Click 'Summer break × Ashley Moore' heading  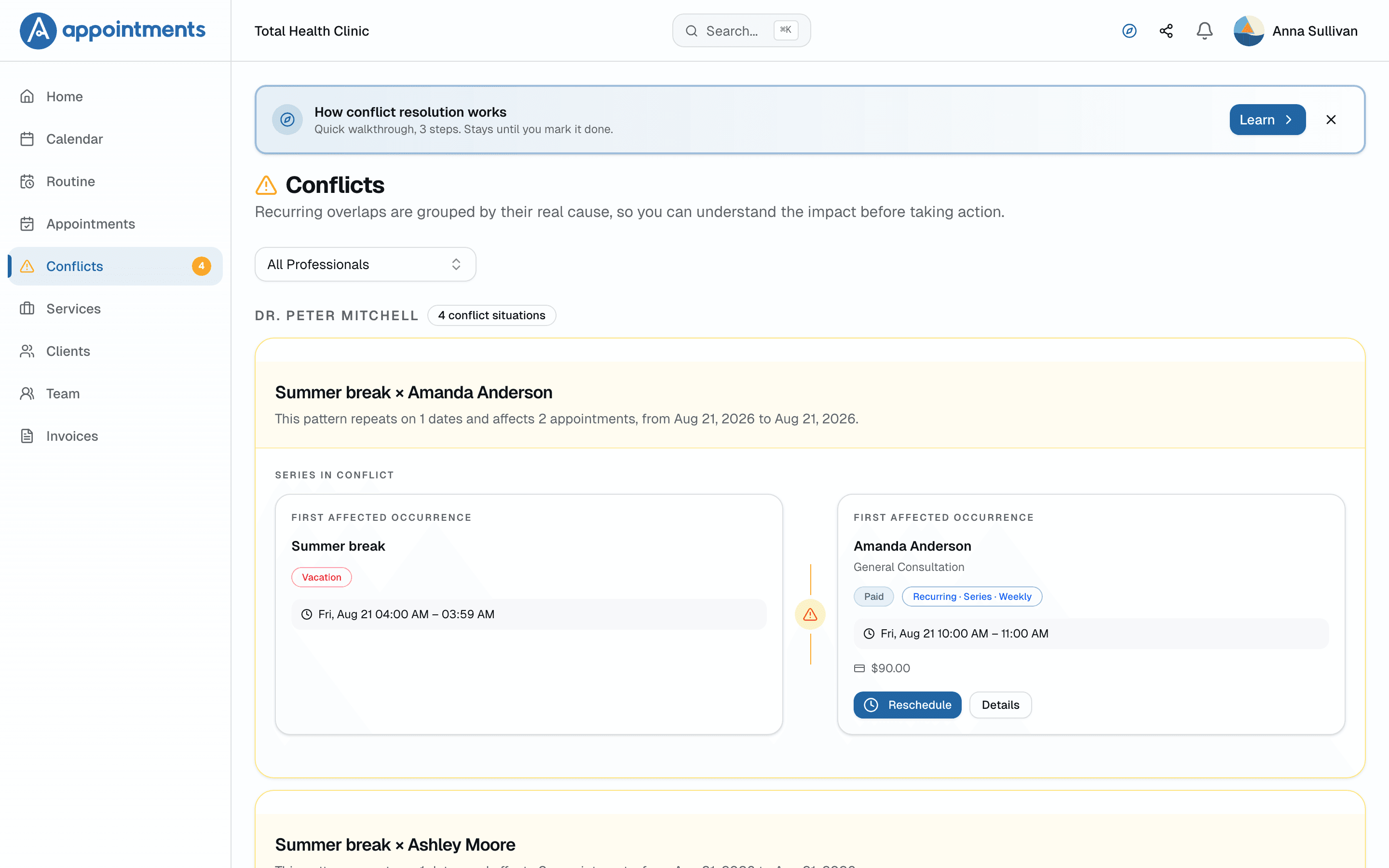click(x=395, y=845)
